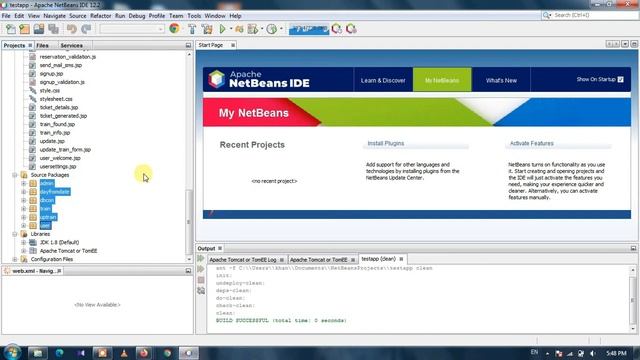Screen dimensions: 640x360
Task: Select the ticket_details.jsp file
Action: pyautogui.click(x=59, y=107)
